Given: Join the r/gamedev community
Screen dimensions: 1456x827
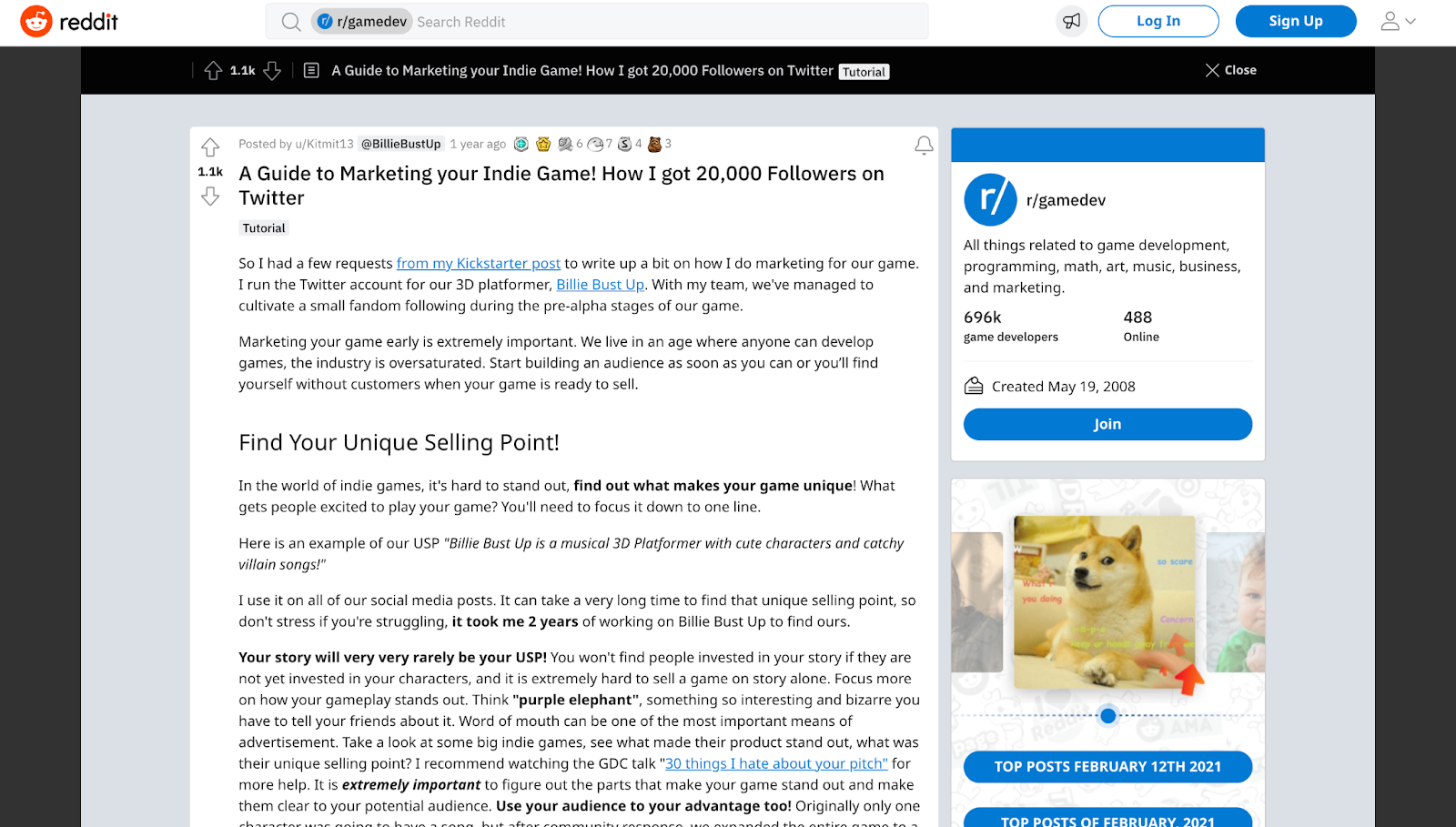Looking at the screenshot, I should (x=1107, y=424).
